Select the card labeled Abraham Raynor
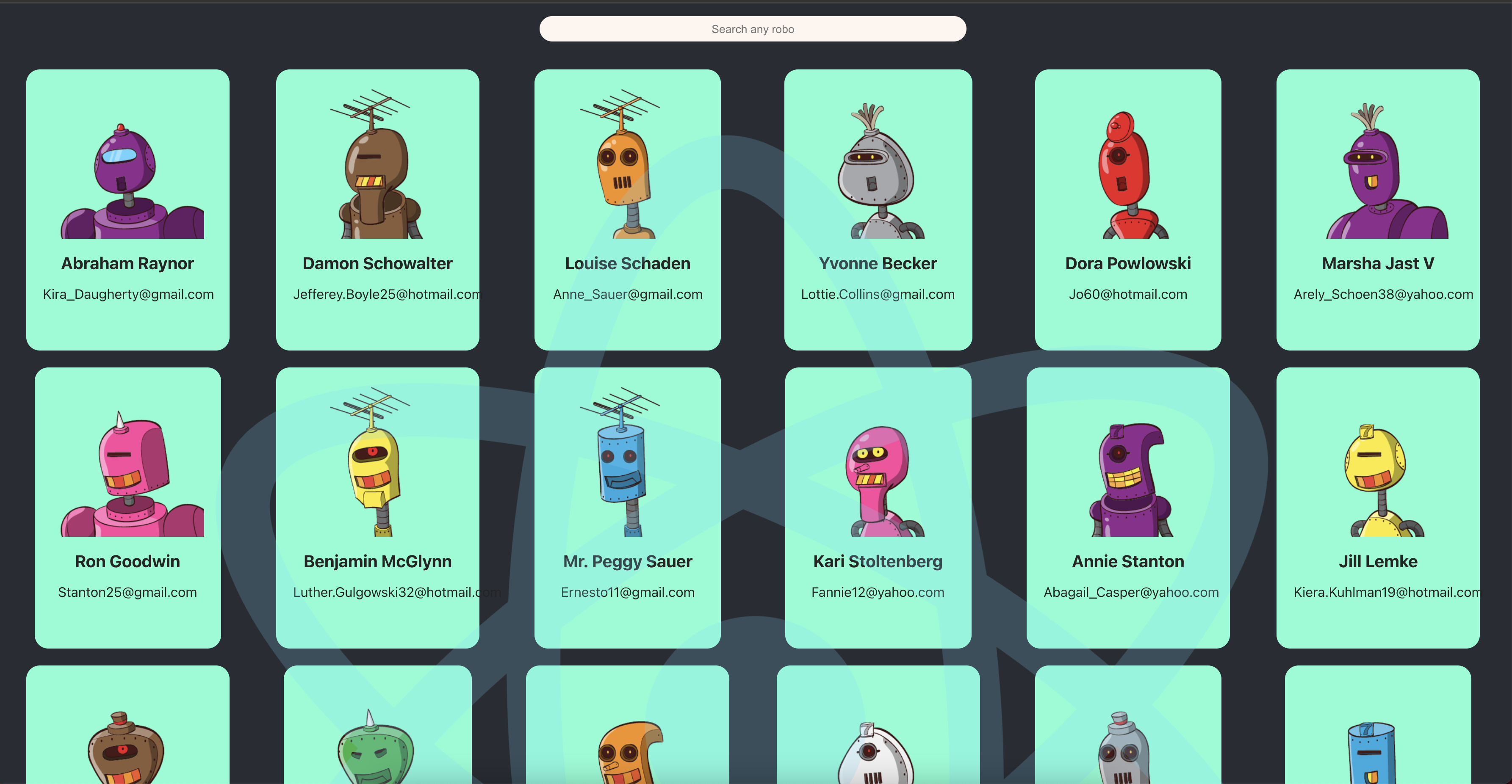This screenshot has width=1512, height=784. tap(127, 209)
